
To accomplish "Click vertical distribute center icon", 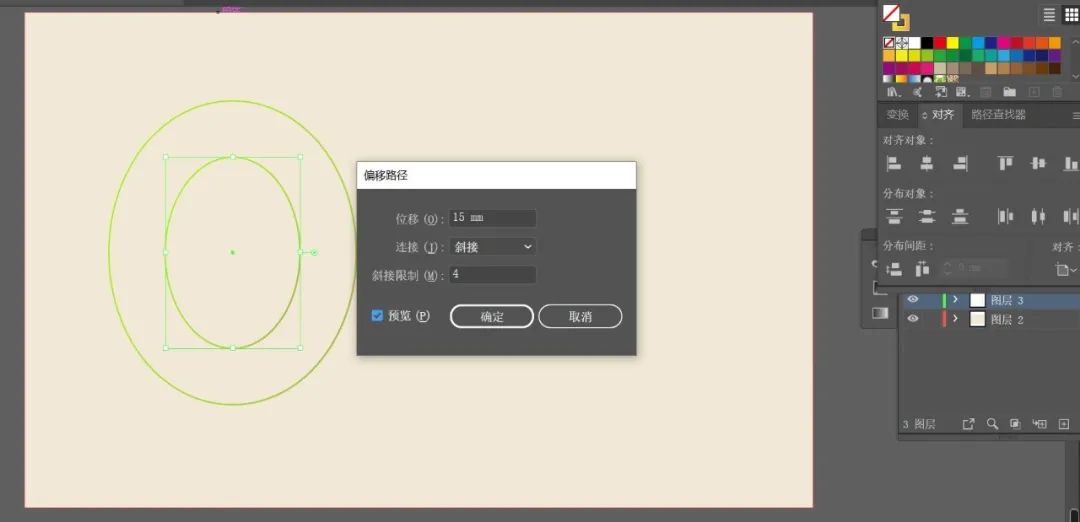I will [x=927, y=216].
